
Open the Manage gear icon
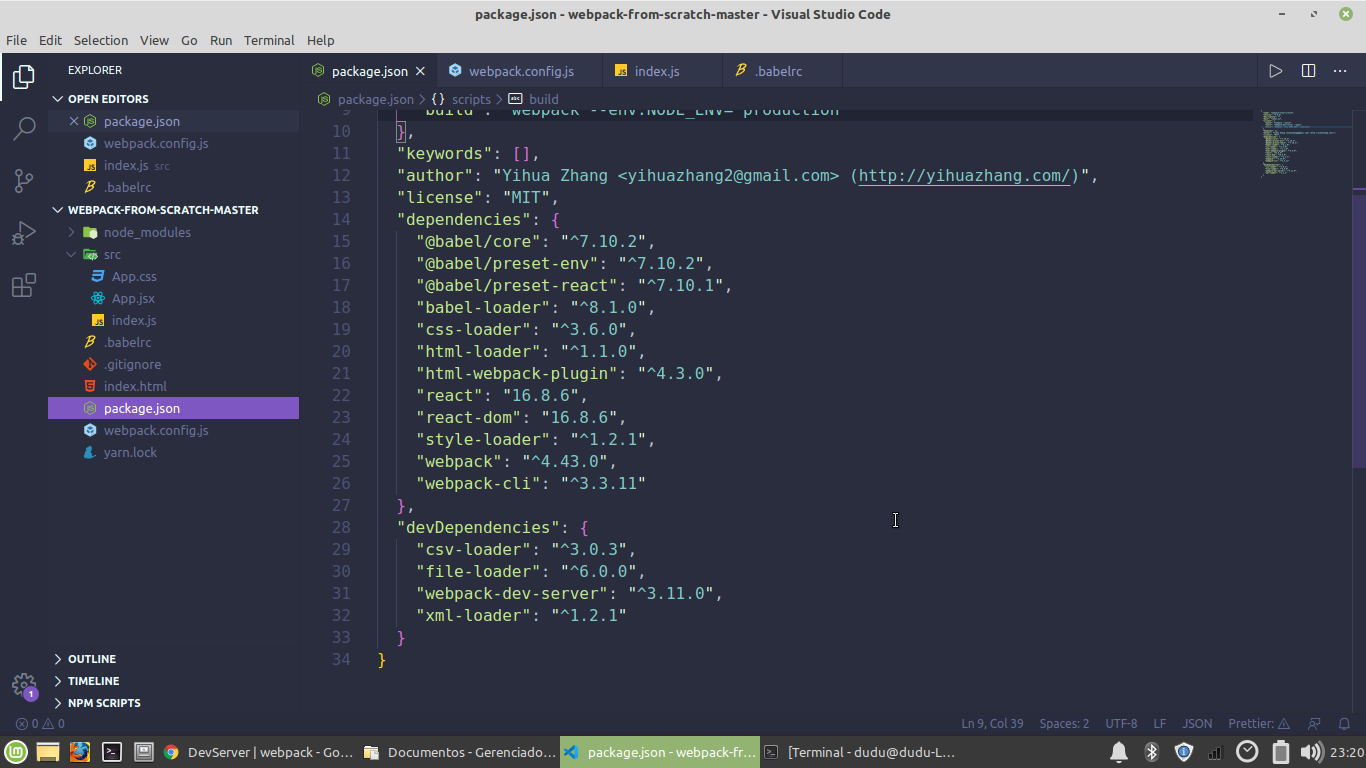23,685
